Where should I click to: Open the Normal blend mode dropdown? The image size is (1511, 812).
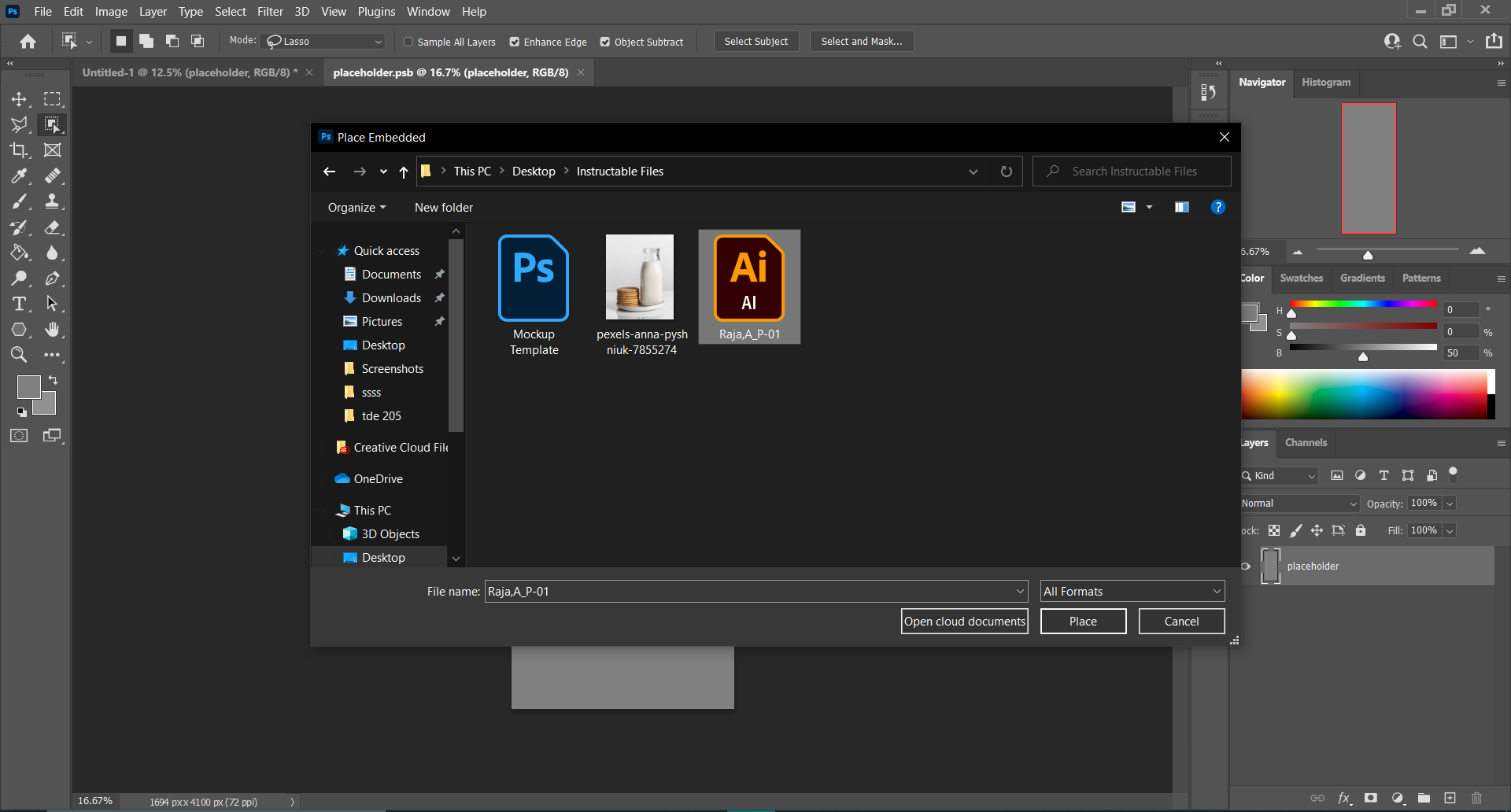coord(1299,503)
